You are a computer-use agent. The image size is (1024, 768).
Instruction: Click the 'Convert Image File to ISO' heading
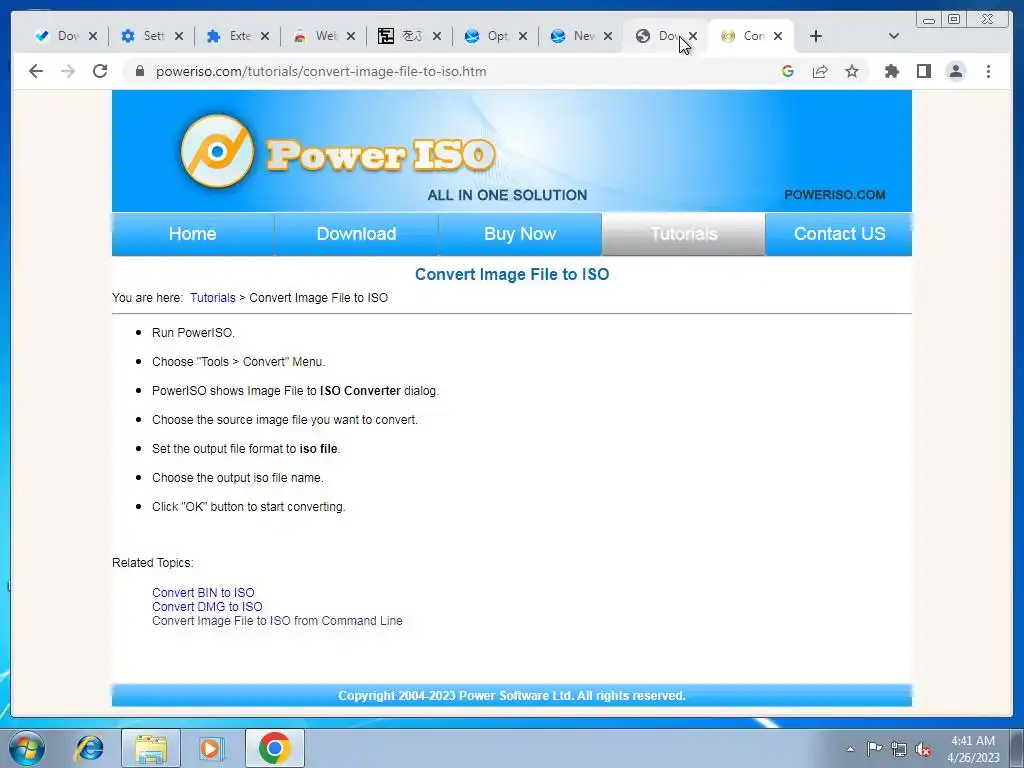point(512,274)
